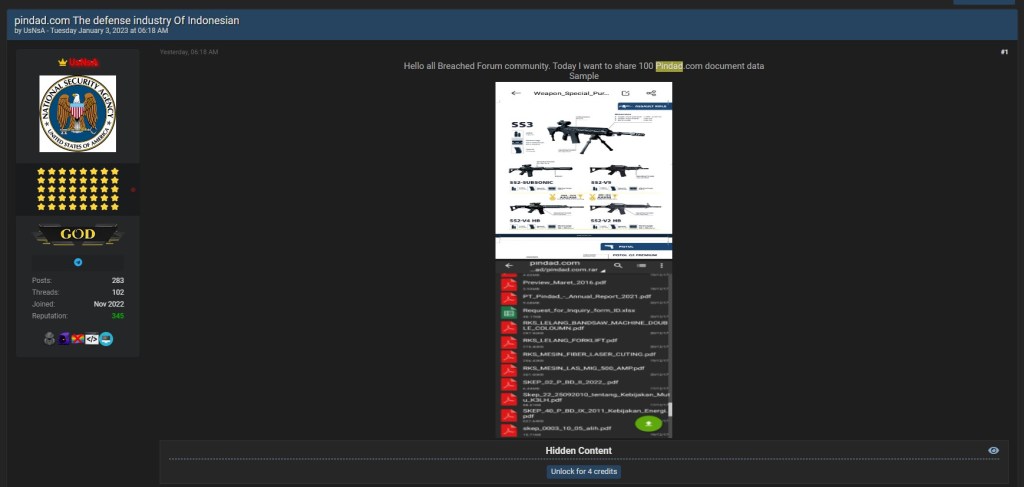The image size is (1024, 487).
Task: Click the highlighted Pindad word in post
Action: (x=669, y=66)
